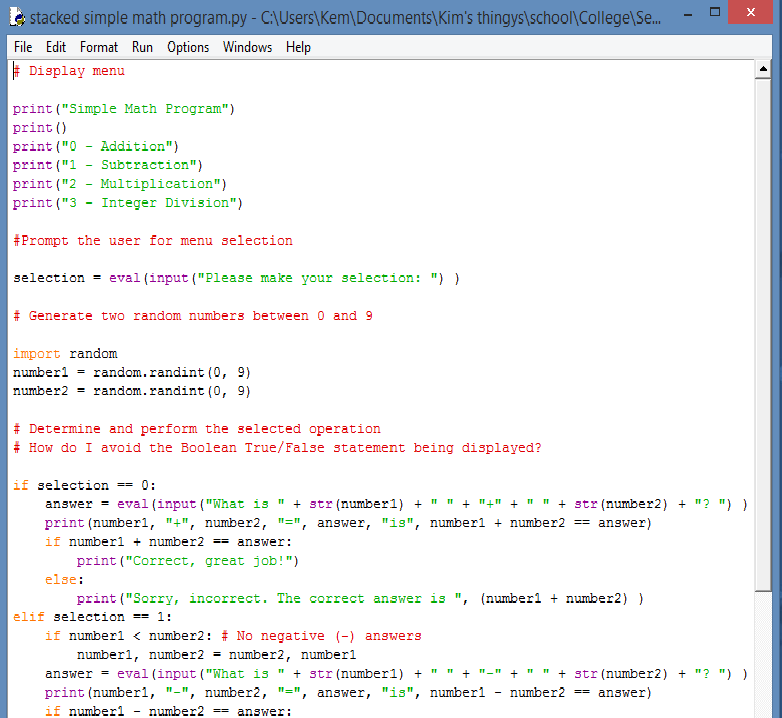
Task: Open the File menu
Action: (23, 47)
